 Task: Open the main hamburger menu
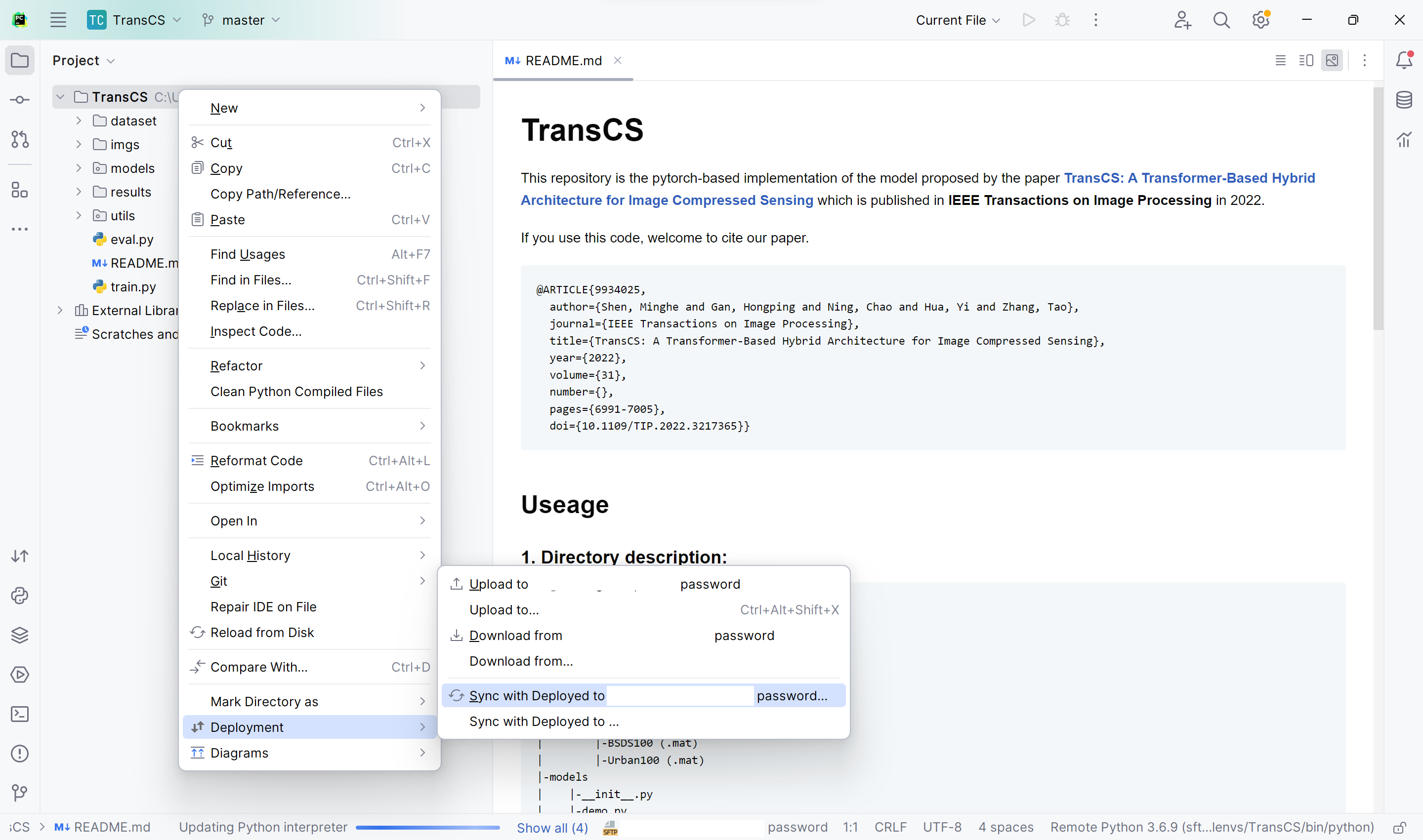pyautogui.click(x=58, y=20)
